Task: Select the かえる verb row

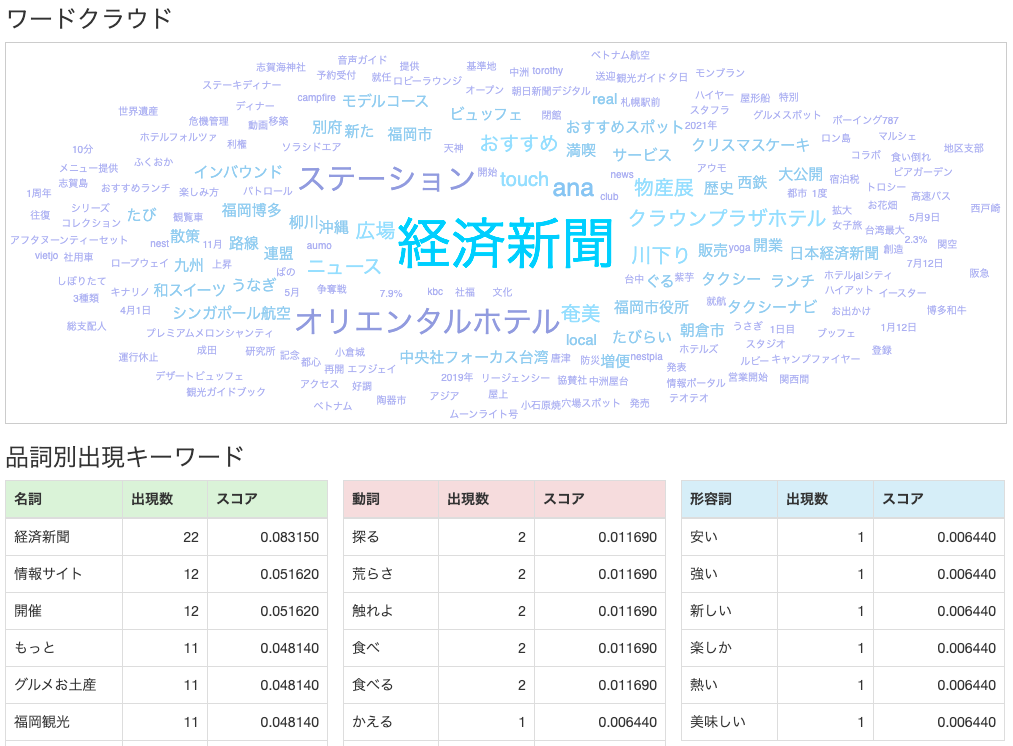Action: pyautogui.click(x=505, y=721)
